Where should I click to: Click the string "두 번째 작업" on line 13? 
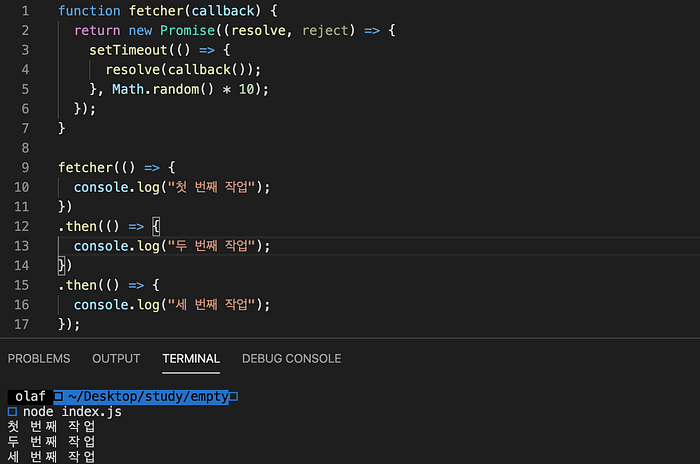(211, 246)
